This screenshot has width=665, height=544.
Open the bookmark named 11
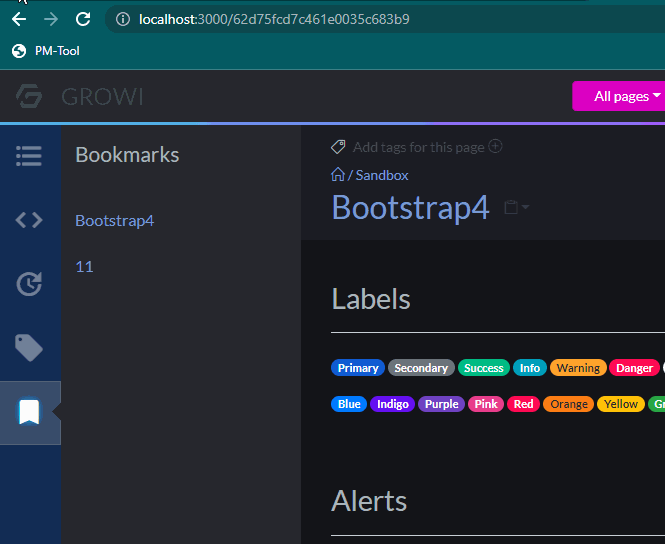coord(84,267)
